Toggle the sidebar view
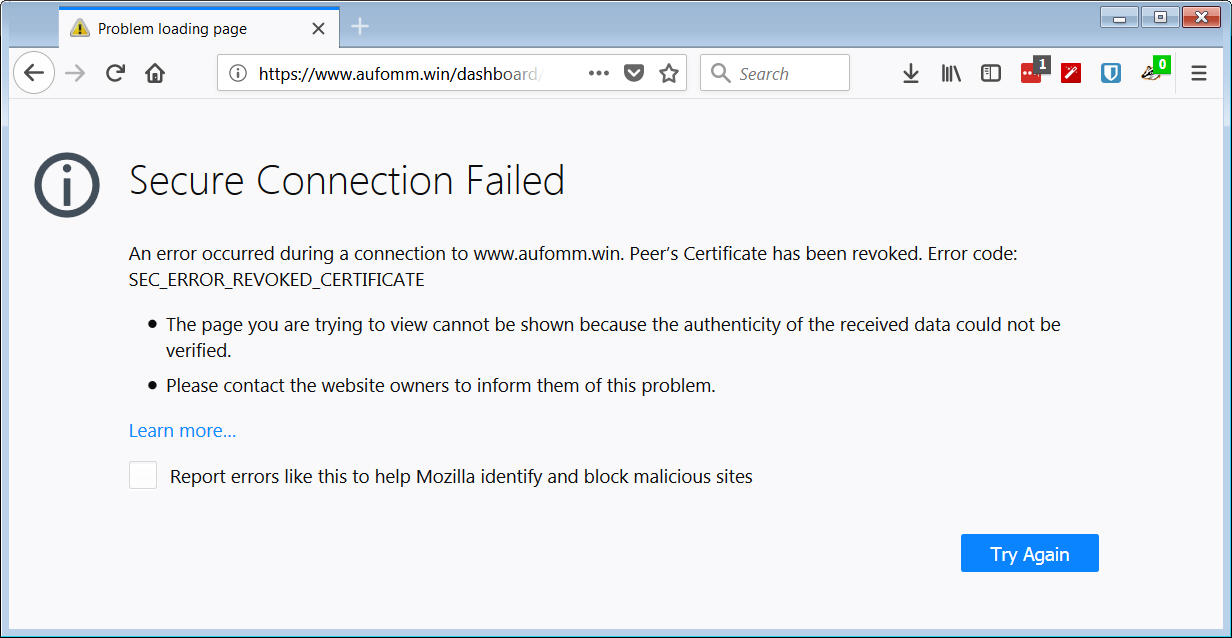The width and height of the screenshot is (1232, 638). point(990,73)
